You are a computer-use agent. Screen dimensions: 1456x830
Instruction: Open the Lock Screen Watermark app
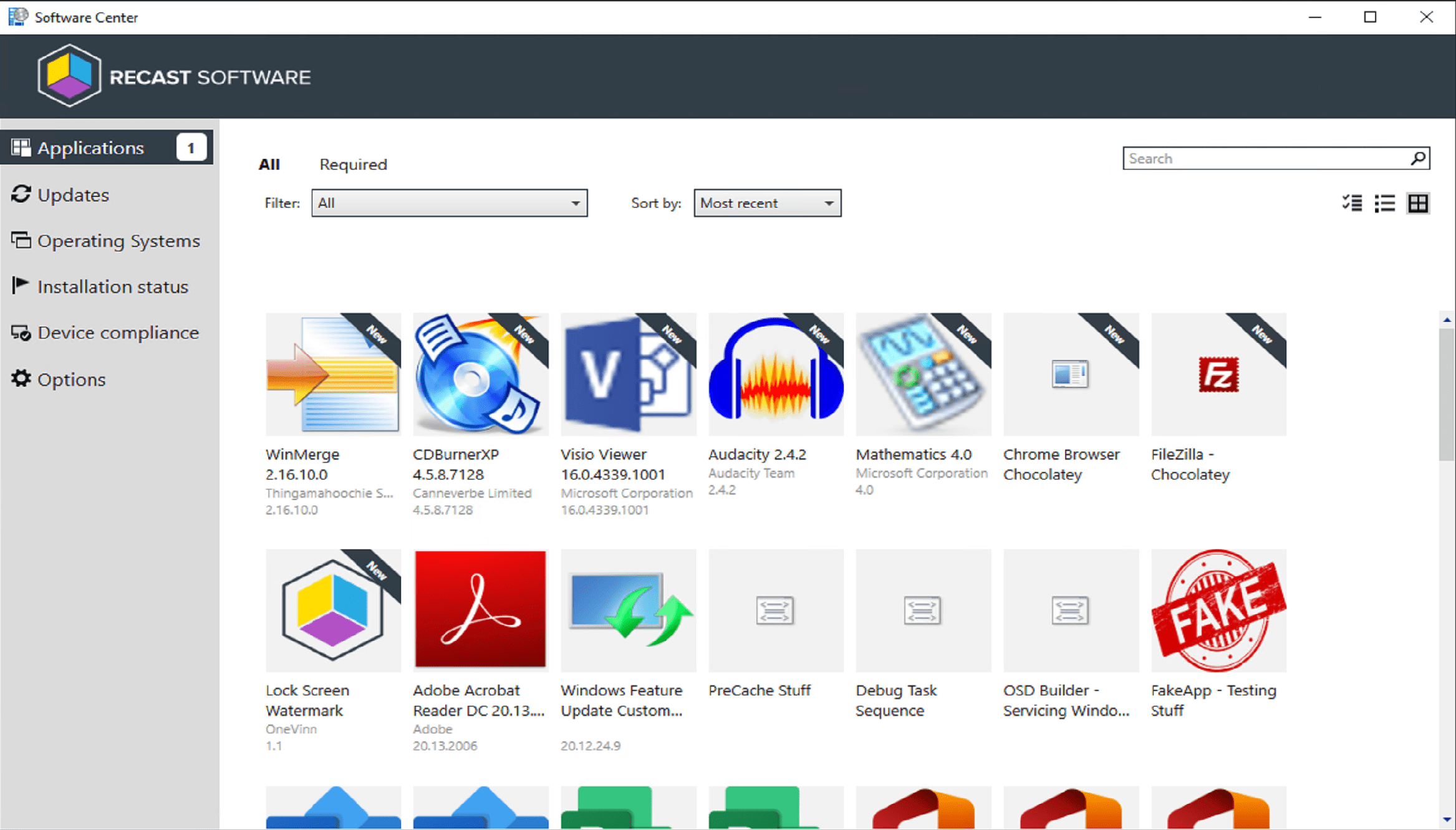(332, 610)
